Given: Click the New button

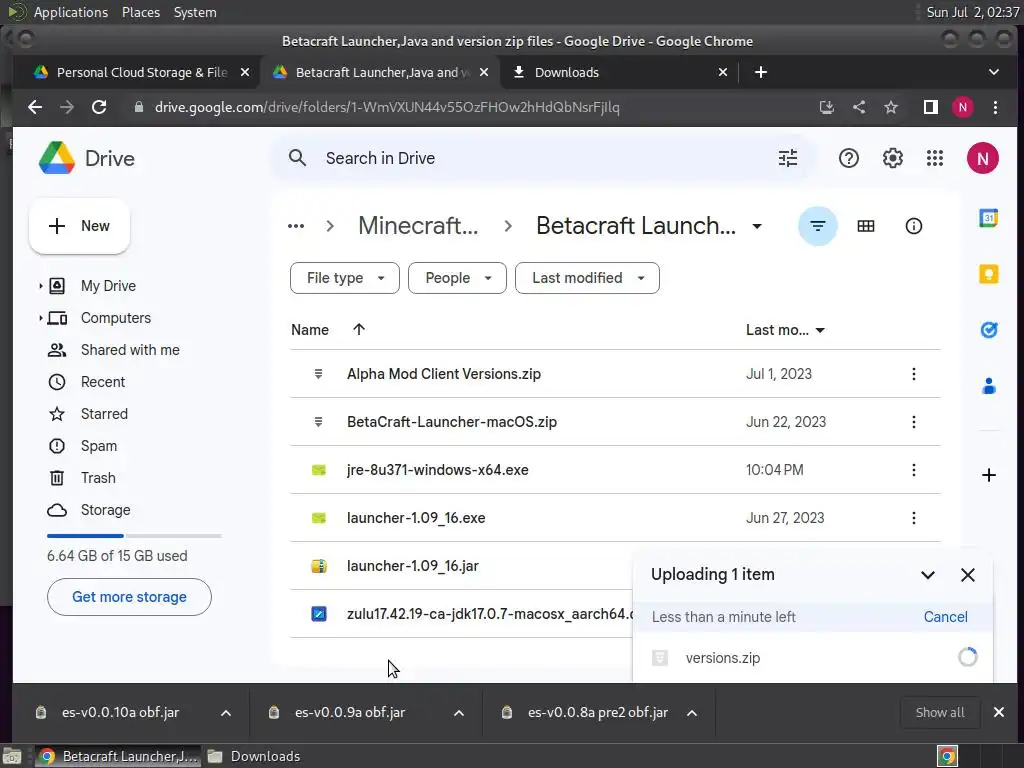Looking at the screenshot, I should point(79,226).
